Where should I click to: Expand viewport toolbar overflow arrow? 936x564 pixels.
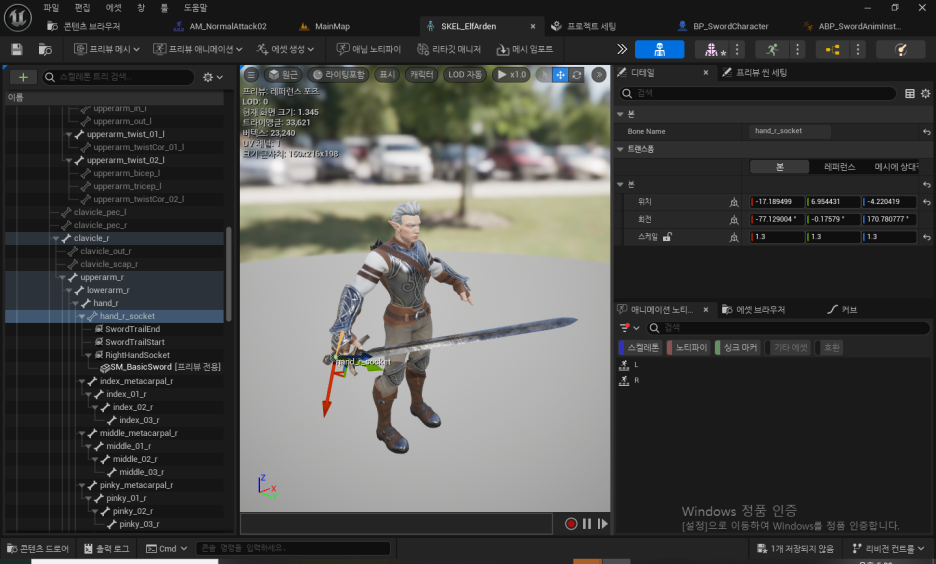click(x=599, y=75)
